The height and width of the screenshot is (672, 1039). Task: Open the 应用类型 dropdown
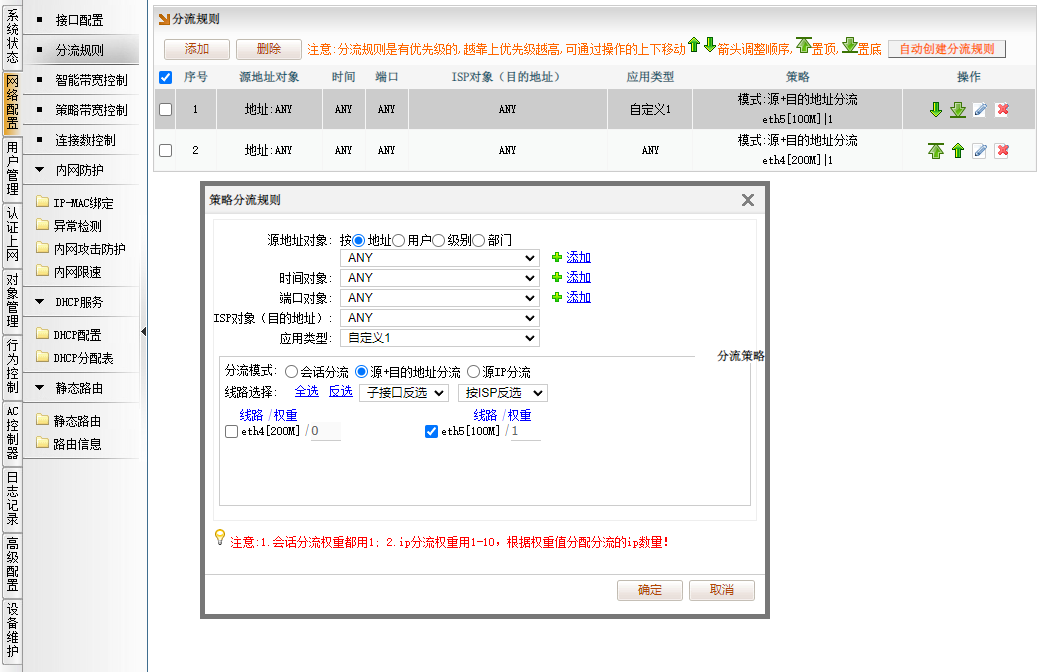point(439,338)
